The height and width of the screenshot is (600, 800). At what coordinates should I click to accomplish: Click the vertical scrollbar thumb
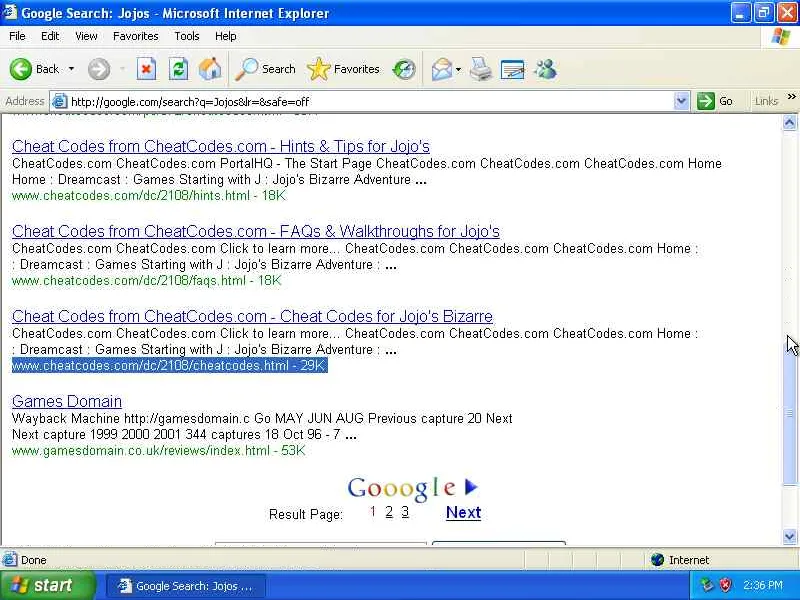coord(789,413)
